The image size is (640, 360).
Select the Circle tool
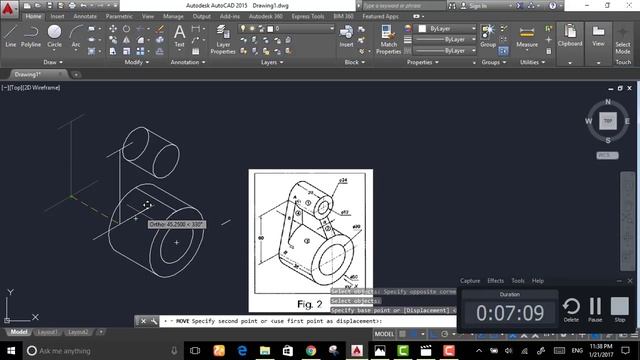tap(54, 36)
